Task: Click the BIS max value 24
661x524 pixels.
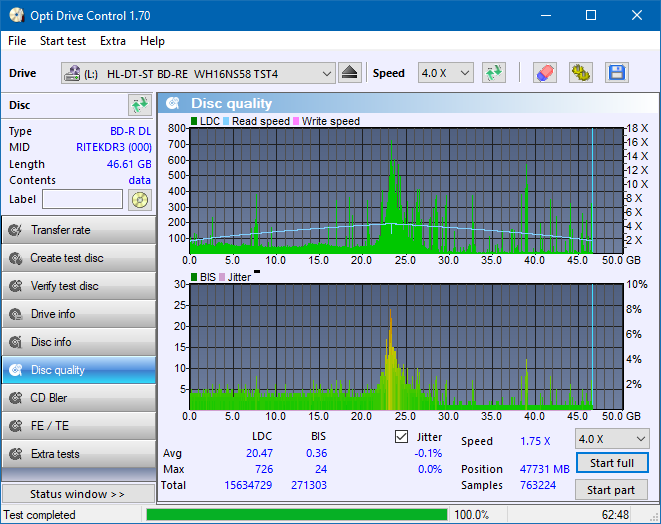Action: [x=321, y=469]
